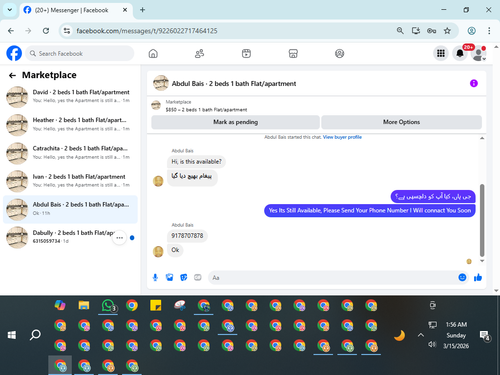Open the notifications bell

click(x=460, y=53)
